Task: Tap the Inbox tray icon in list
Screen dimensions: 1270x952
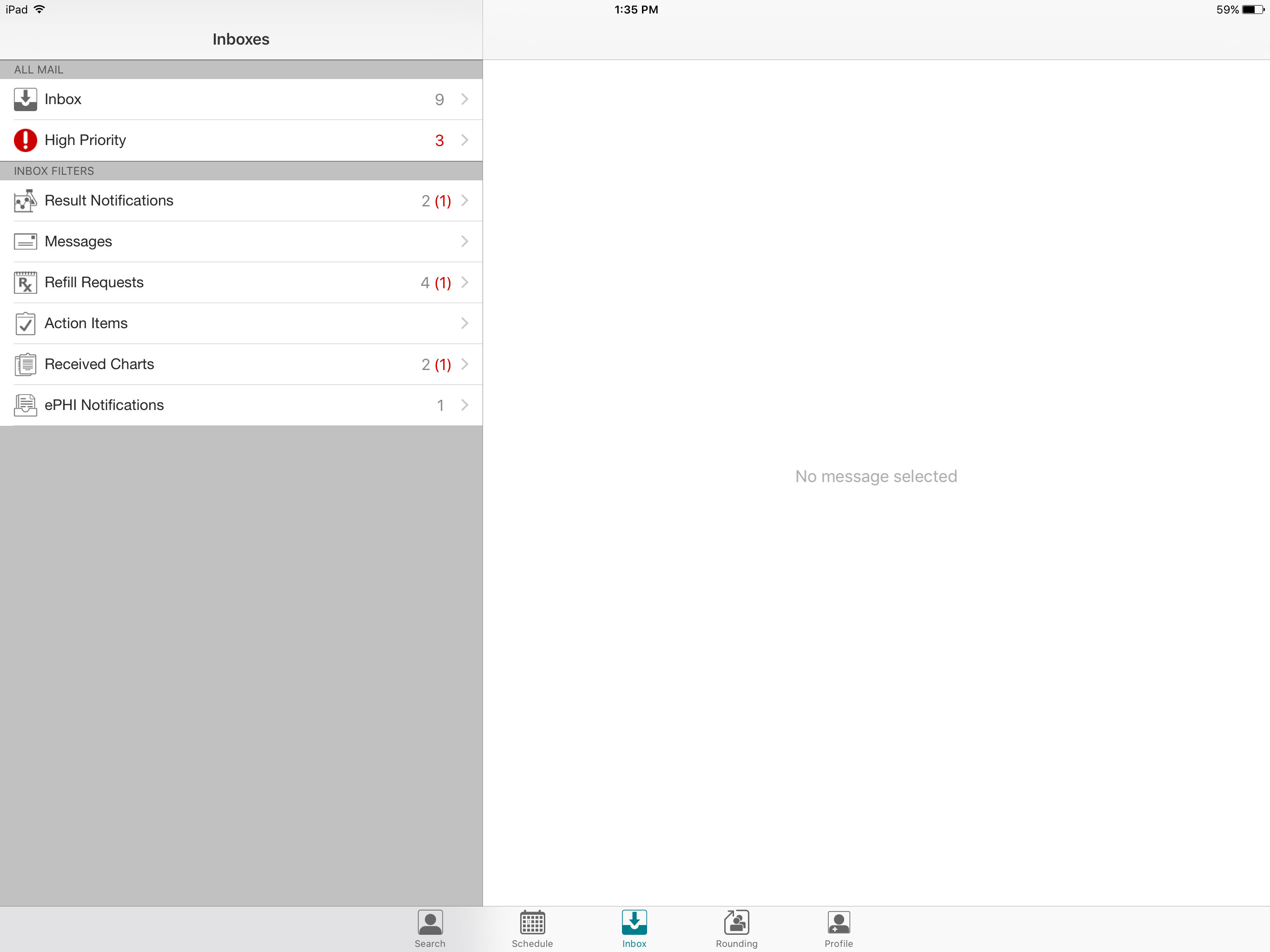Action: coord(25,99)
